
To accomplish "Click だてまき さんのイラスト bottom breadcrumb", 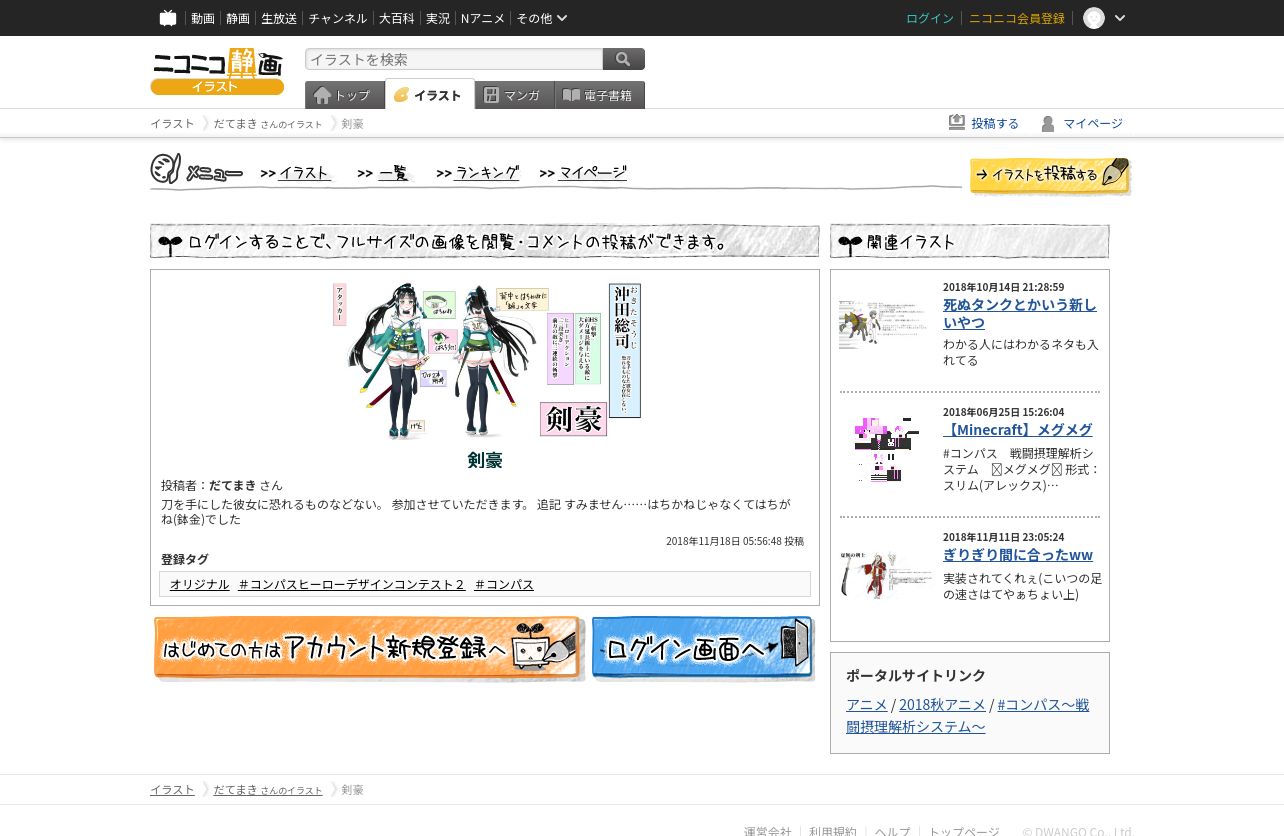I will coord(268,790).
